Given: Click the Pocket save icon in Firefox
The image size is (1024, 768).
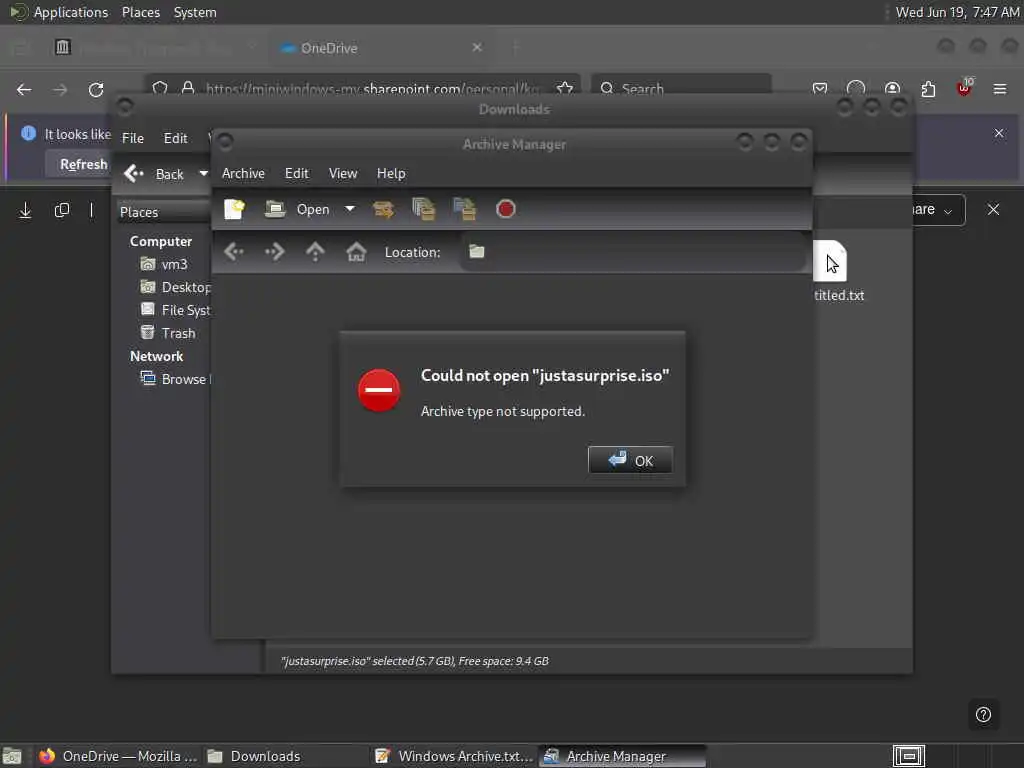Looking at the screenshot, I should click(820, 89).
